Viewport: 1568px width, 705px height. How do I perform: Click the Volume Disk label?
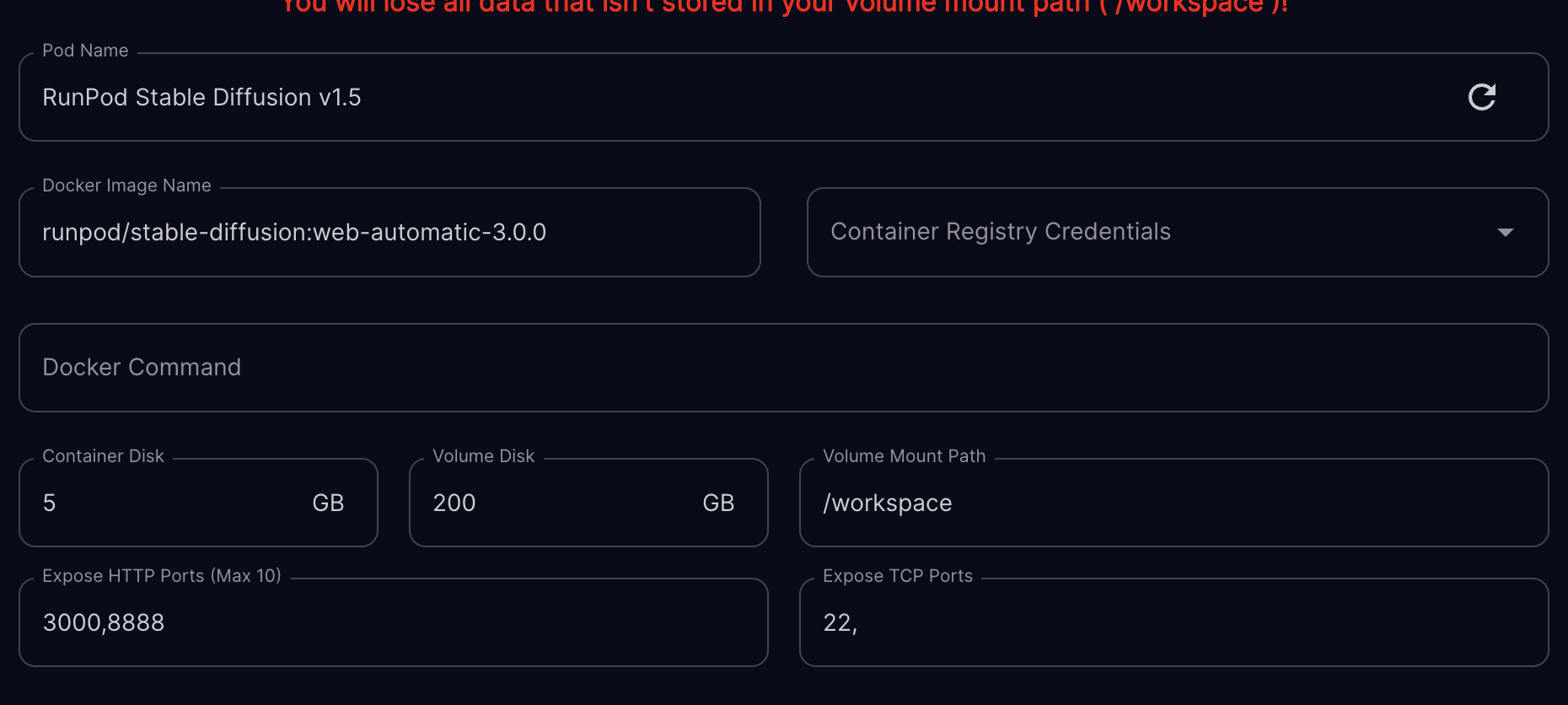coord(483,456)
